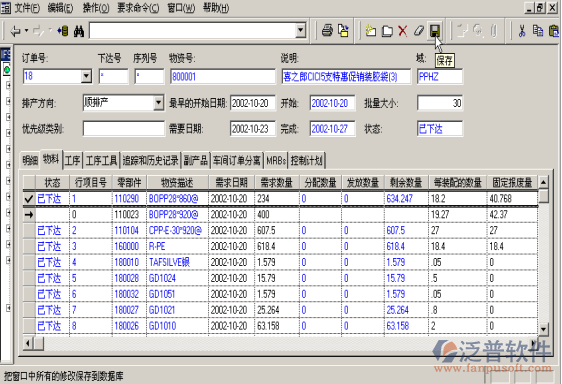Open the 文件(F) menu
562x384 pixels.
click(27, 8)
